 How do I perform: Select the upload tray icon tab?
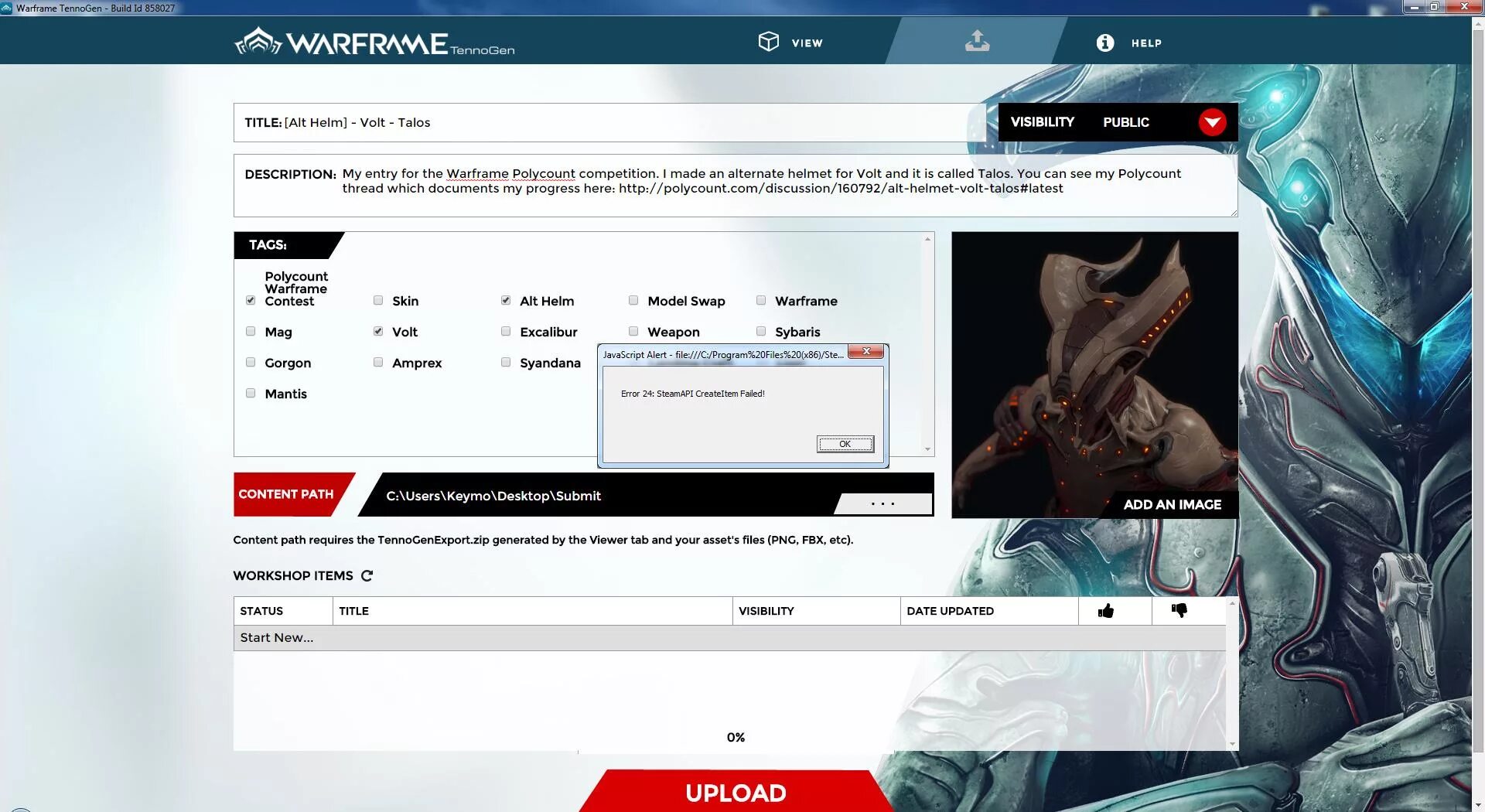977,40
